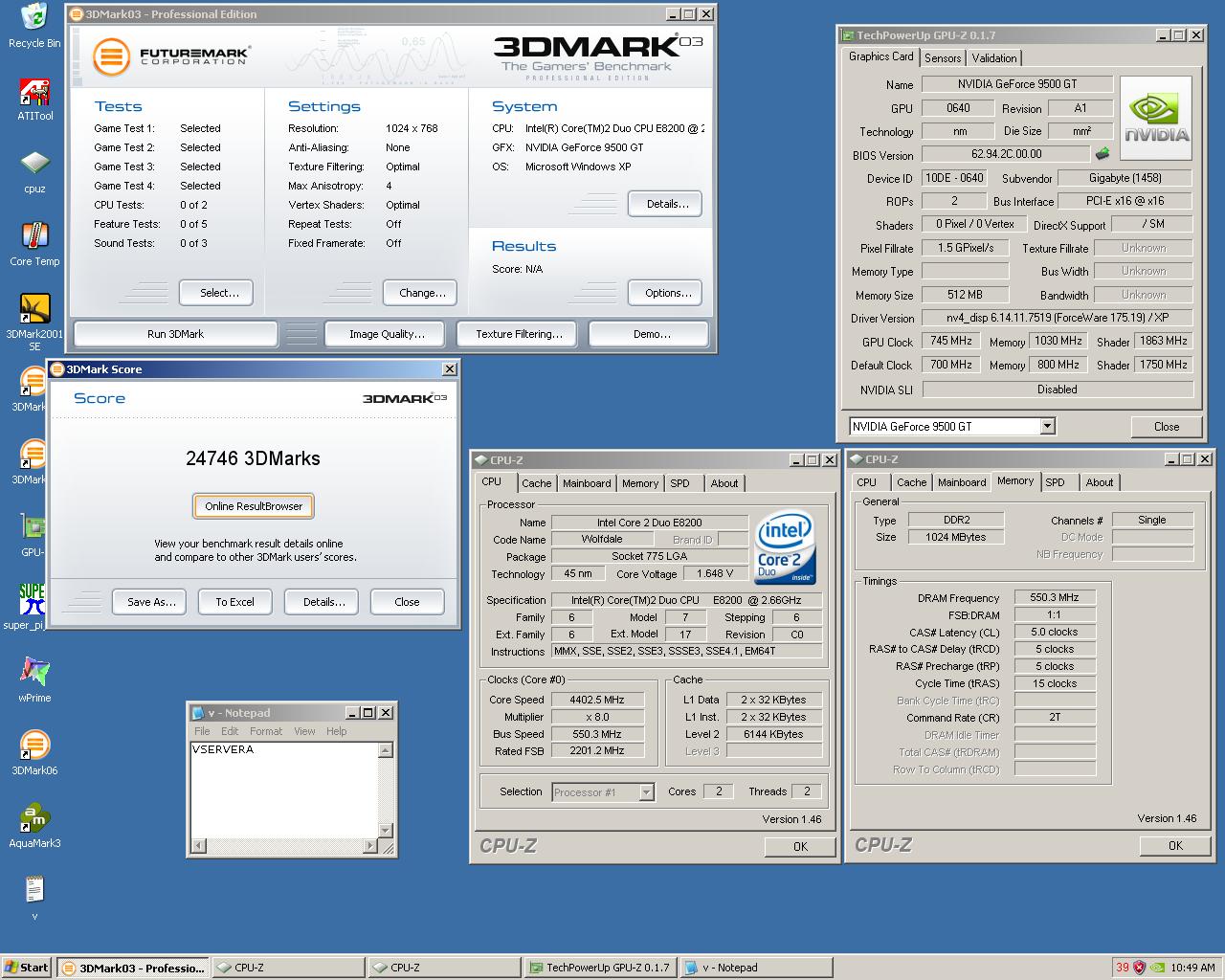Click Notepad vertical scrollbar down arrow
Image resolution: width=1225 pixels, height=980 pixels.
click(x=386, y=831)
